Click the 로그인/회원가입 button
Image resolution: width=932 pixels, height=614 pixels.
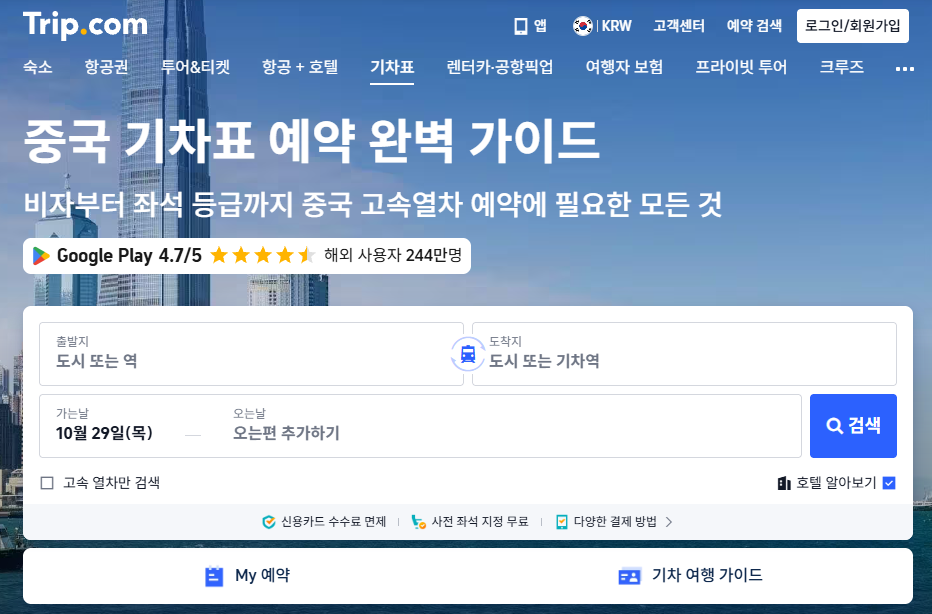[x=852, y=26]
